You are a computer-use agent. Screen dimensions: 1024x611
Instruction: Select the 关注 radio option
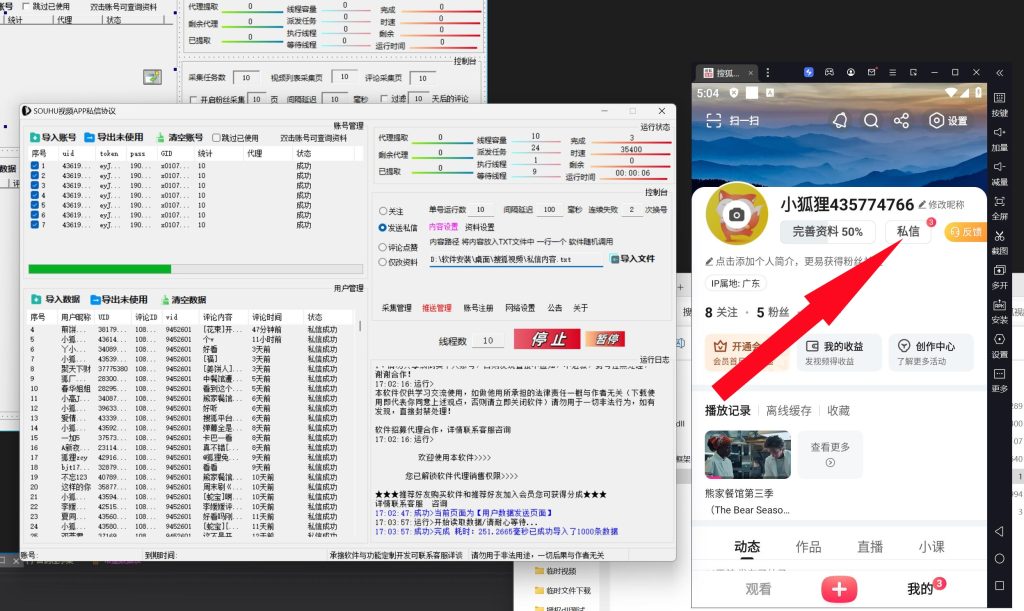pyautogui.click(x=383, y=211)
